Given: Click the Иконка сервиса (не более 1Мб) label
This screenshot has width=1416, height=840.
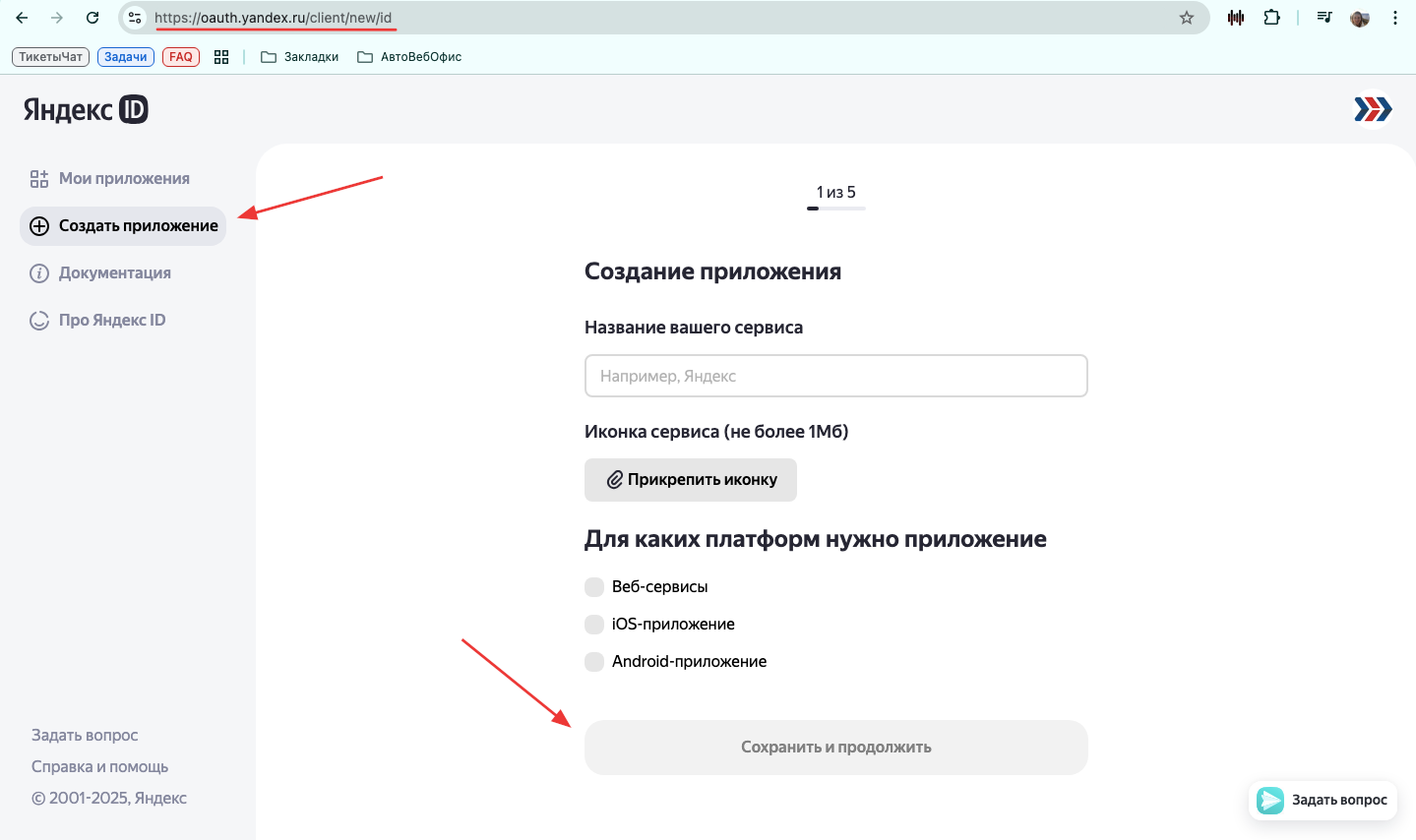Looking at the screenshot, I should [x=716, y=432].
